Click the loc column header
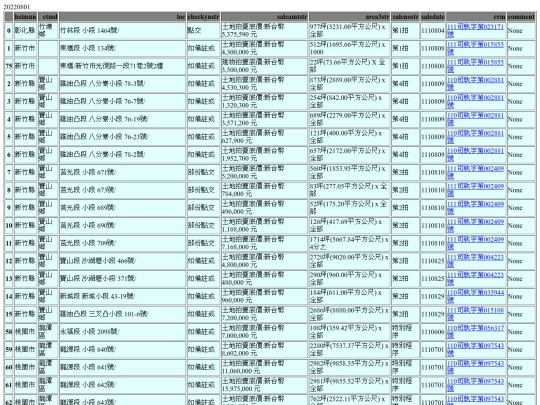The width and height of the screenshot is (540, 405). (x=122, y=17)
